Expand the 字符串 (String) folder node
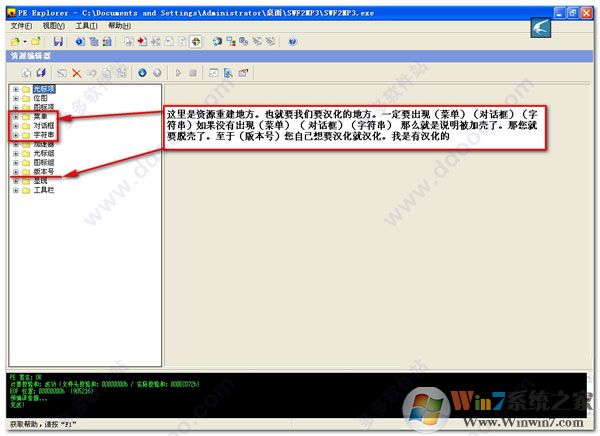The image size is (600, 436). click(x=15, y=134)
